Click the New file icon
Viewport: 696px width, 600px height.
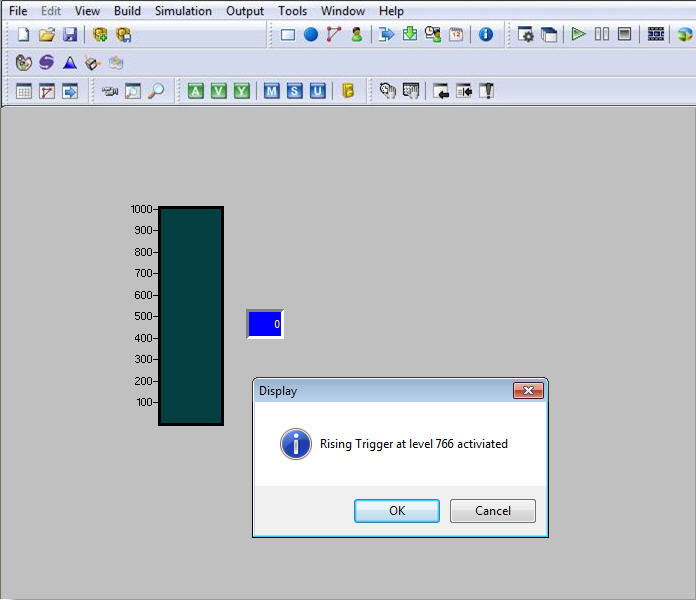click(x=24, y=35)
